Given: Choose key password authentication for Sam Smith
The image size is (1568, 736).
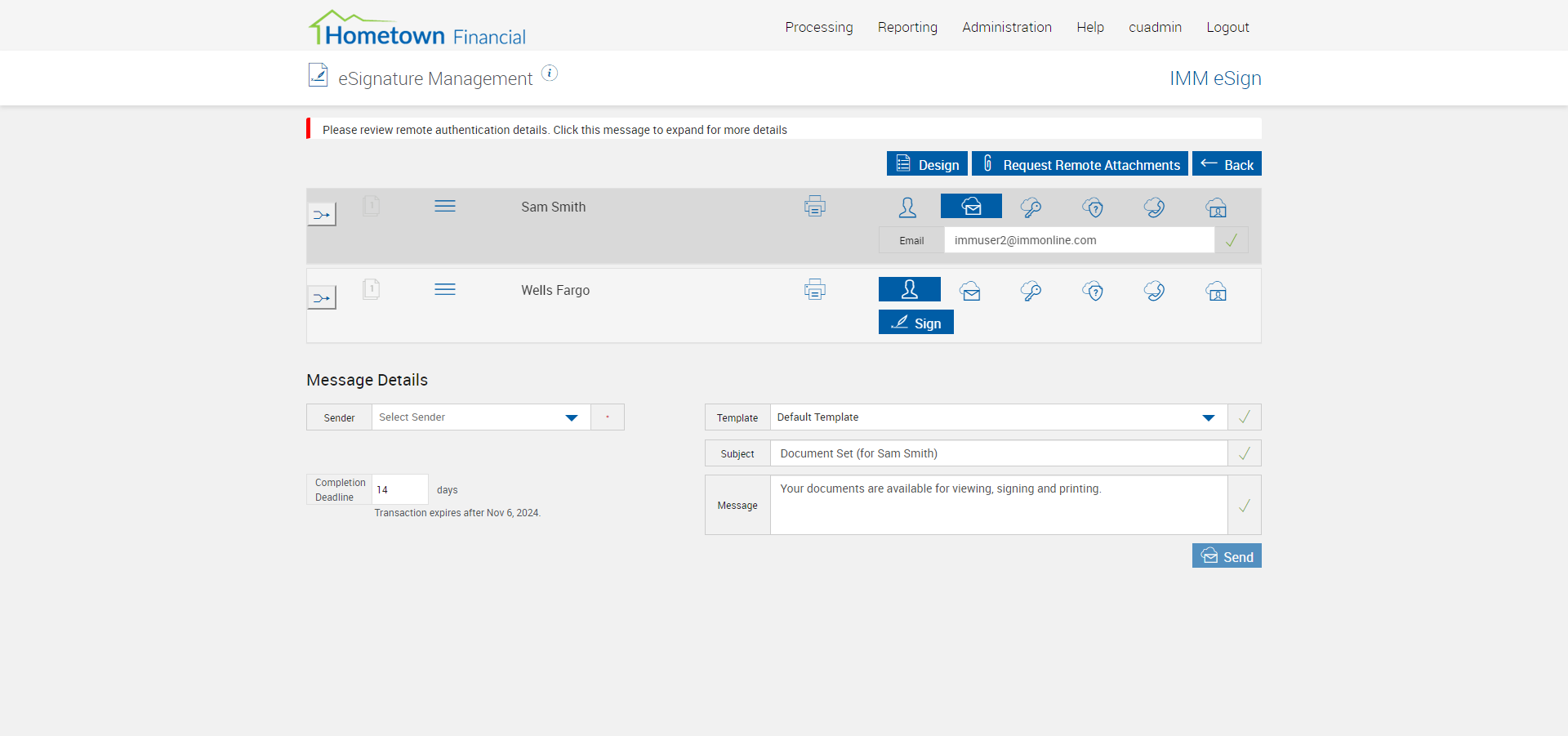Looking at the screenshot, I should (1031, 207).
